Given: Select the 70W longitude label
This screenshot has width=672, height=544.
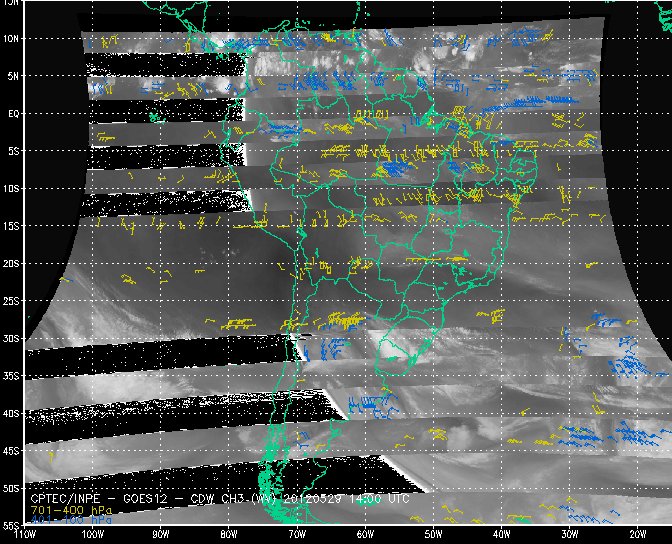Looking at the screenshot, I should [297, 534].
